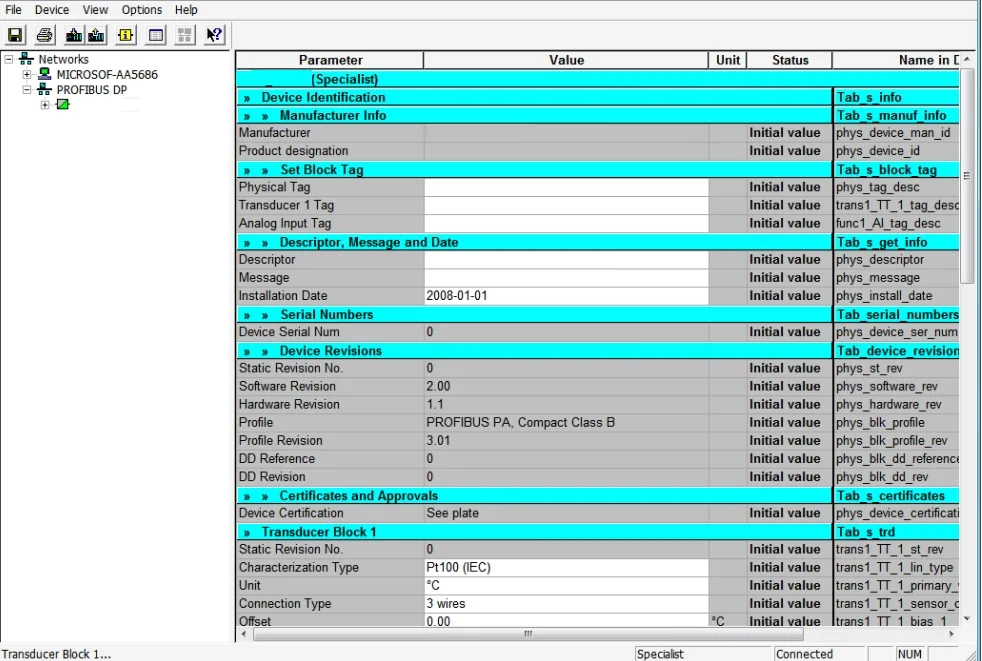Click the Name in D column header
The image size is (982, 661).
(896, 60)
